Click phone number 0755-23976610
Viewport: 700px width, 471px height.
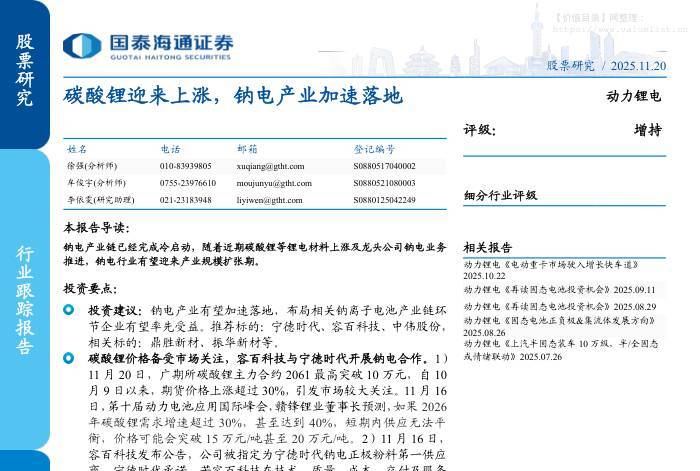coord(188,183)
